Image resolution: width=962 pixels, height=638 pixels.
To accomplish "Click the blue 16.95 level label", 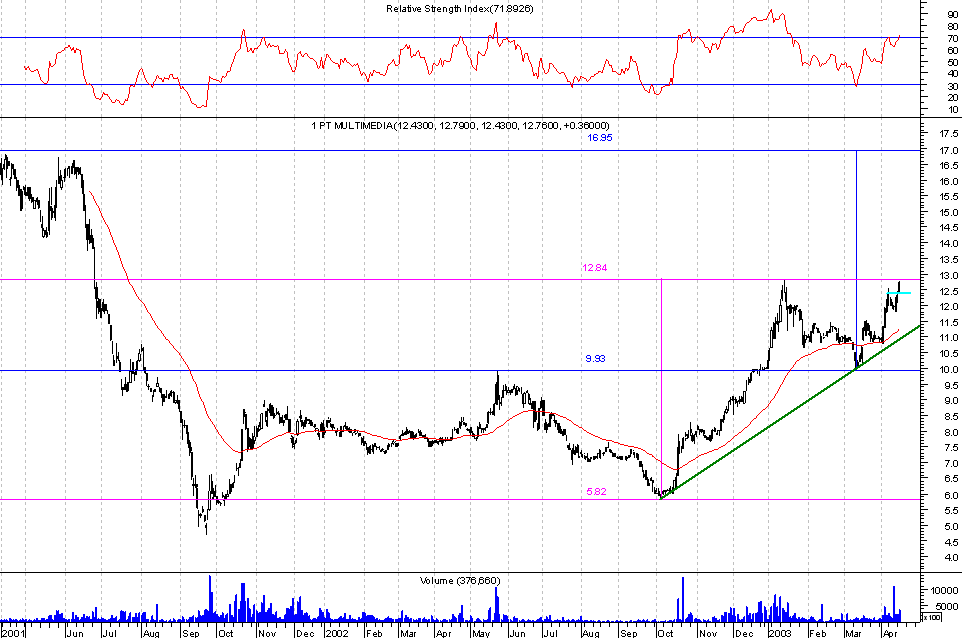I will point(599,137).
